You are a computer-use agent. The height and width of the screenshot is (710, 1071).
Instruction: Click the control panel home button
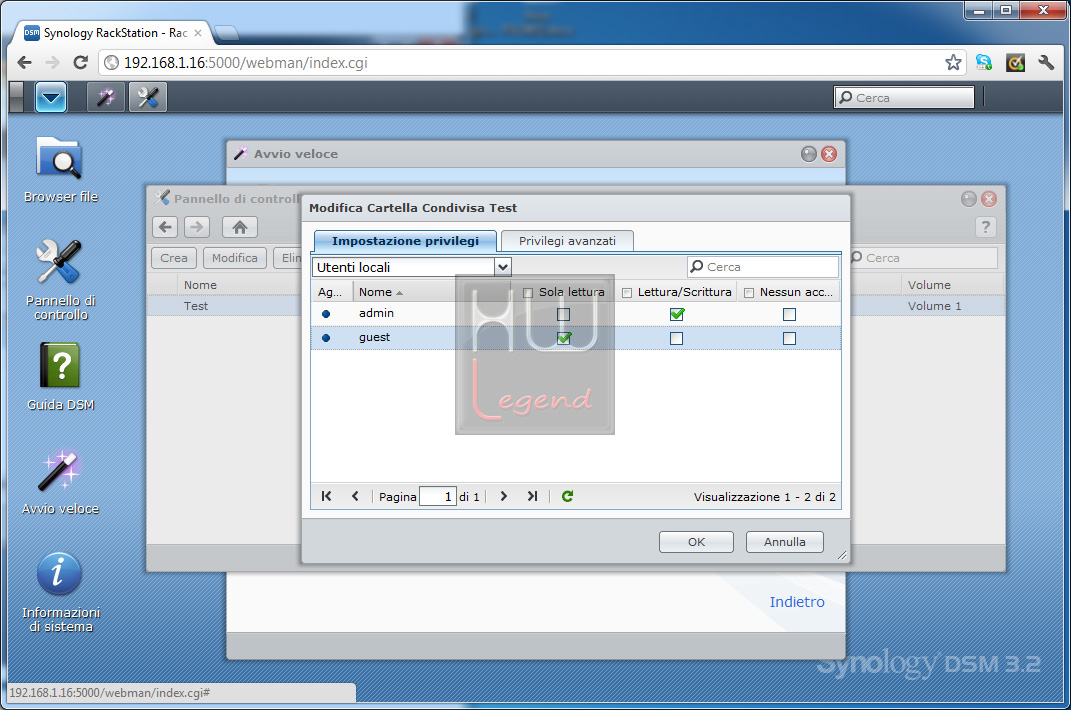[240, 227]
